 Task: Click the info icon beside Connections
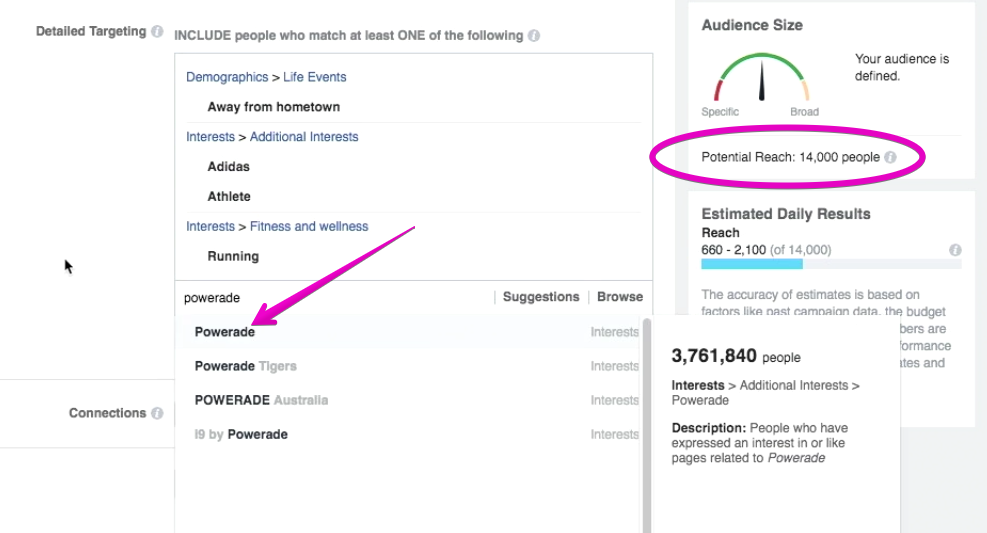[157, 413]
